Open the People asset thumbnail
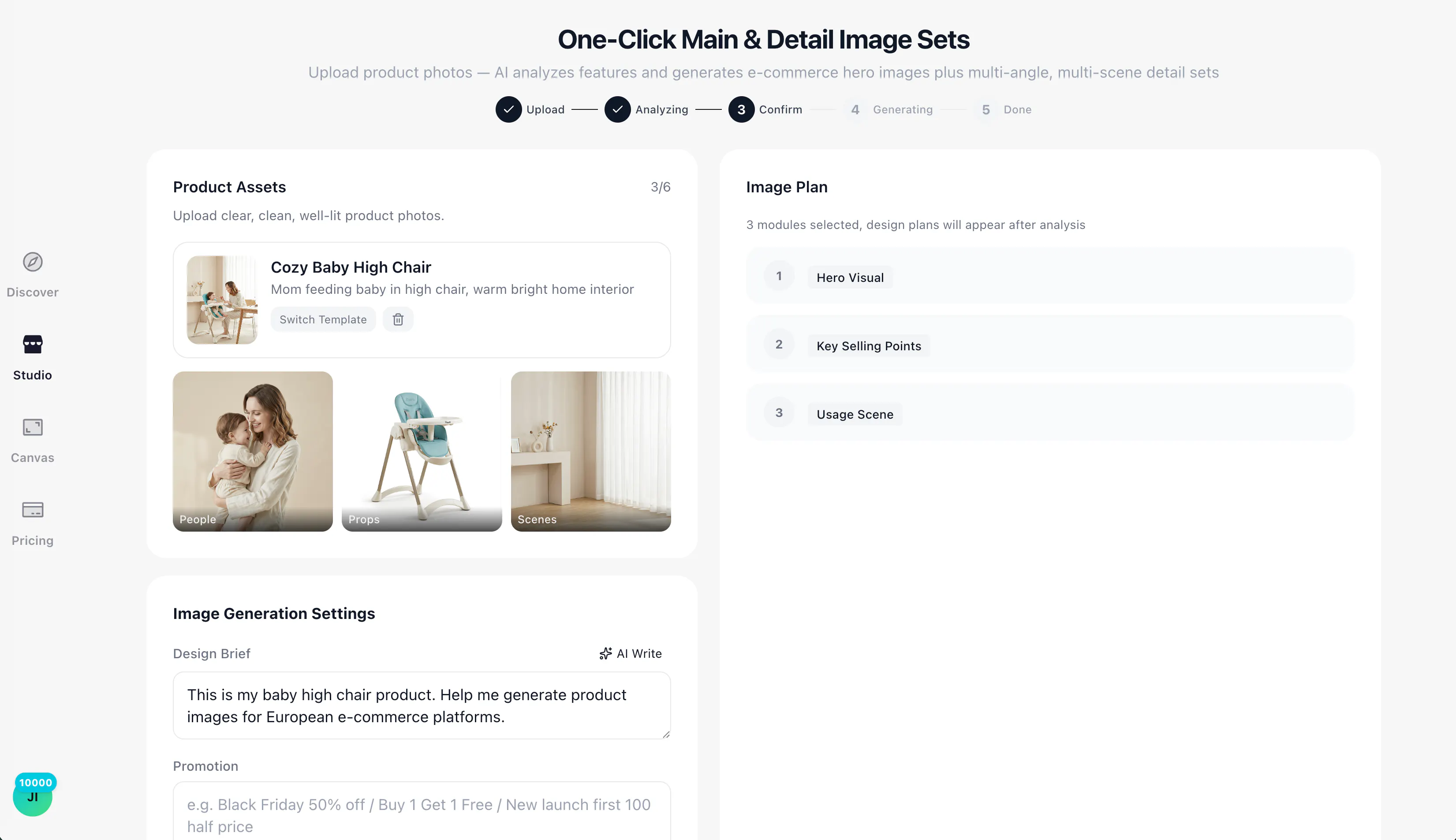 coord(253,451)
